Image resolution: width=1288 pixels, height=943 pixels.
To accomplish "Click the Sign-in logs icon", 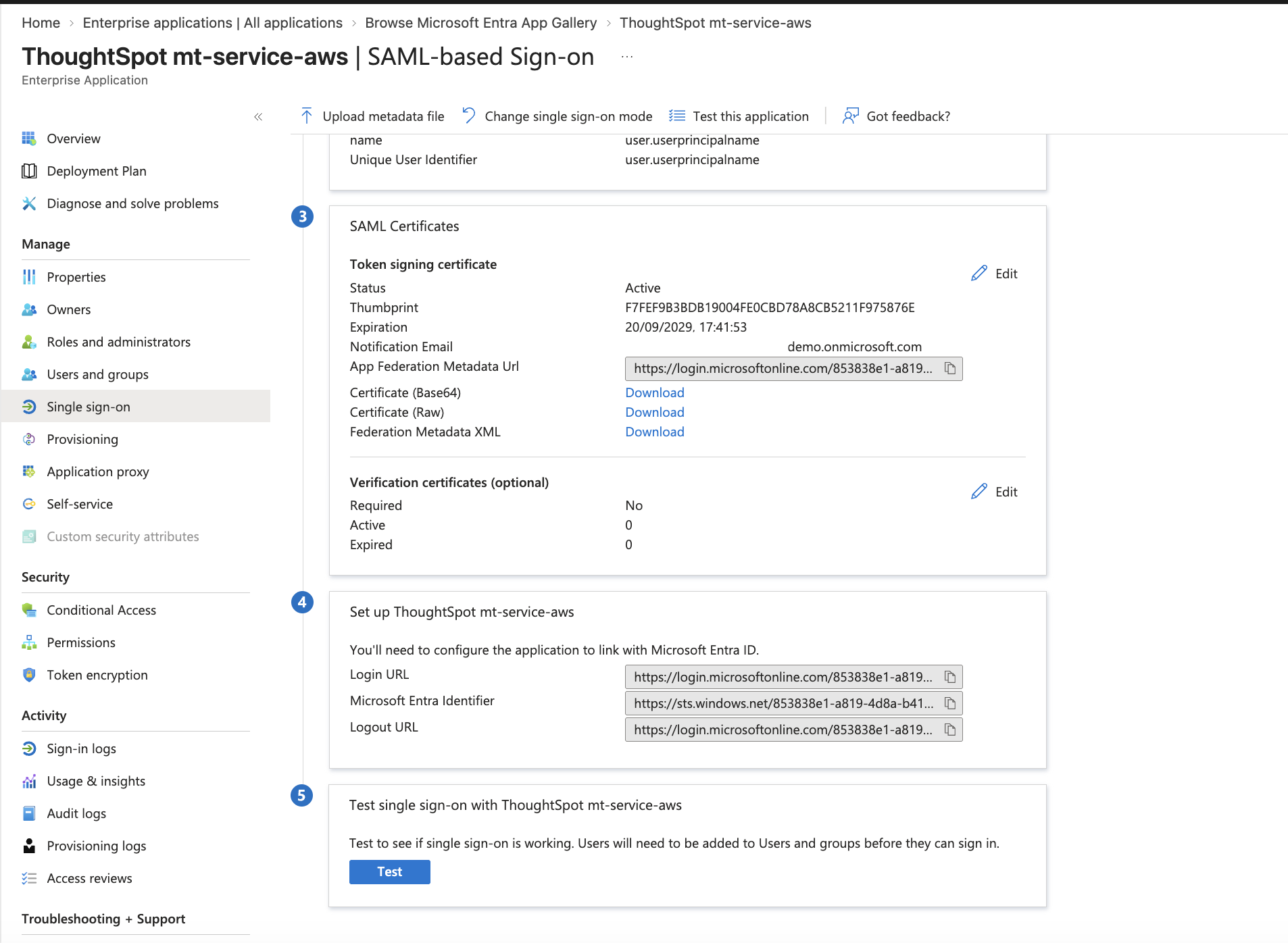I will (29, 748).
